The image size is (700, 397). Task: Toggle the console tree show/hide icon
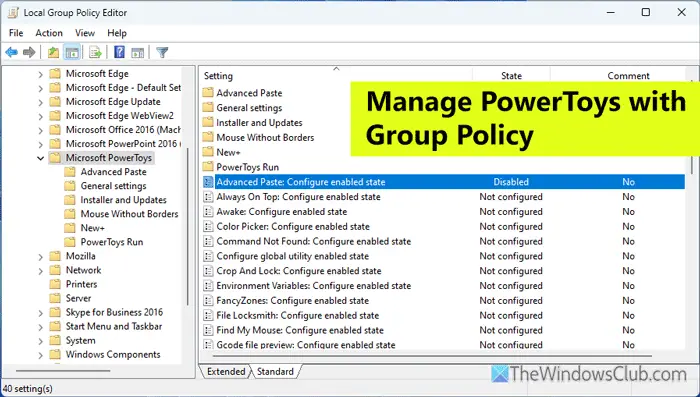click(x=72, y=53)
